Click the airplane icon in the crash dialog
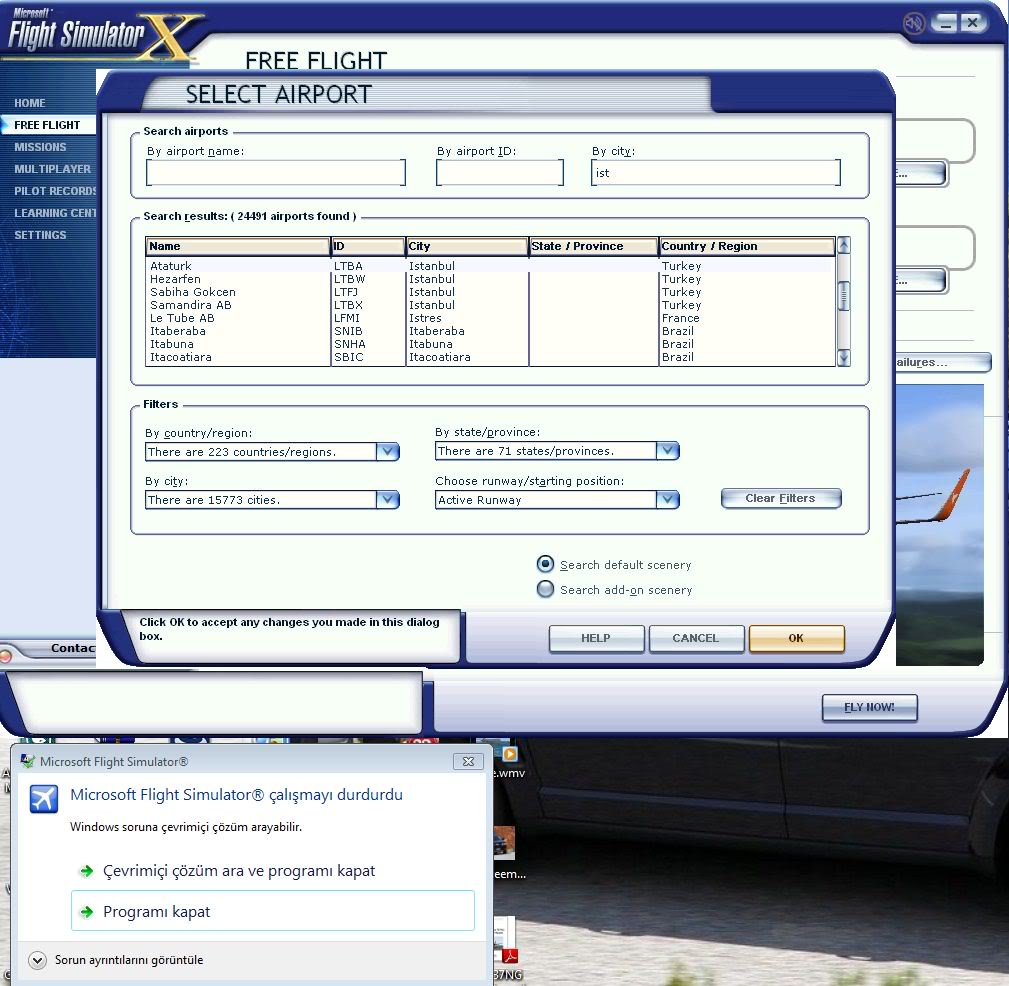Viewport: 1009px width, 986px height. tap(44, 799)
